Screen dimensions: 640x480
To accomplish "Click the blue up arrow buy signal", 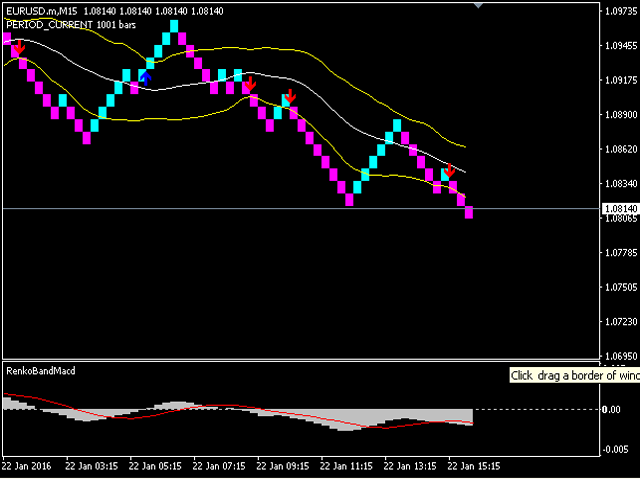I will click(146, 76).
